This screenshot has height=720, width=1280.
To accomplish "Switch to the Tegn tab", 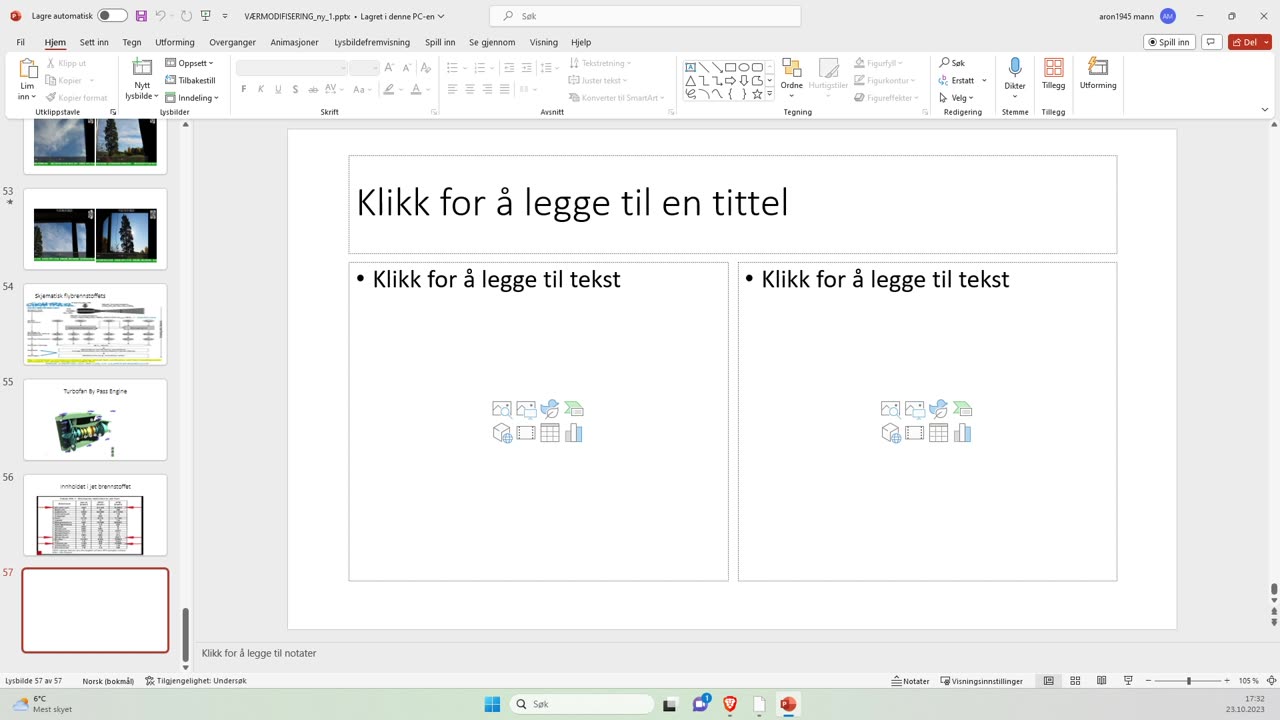I will pos(132,42).
